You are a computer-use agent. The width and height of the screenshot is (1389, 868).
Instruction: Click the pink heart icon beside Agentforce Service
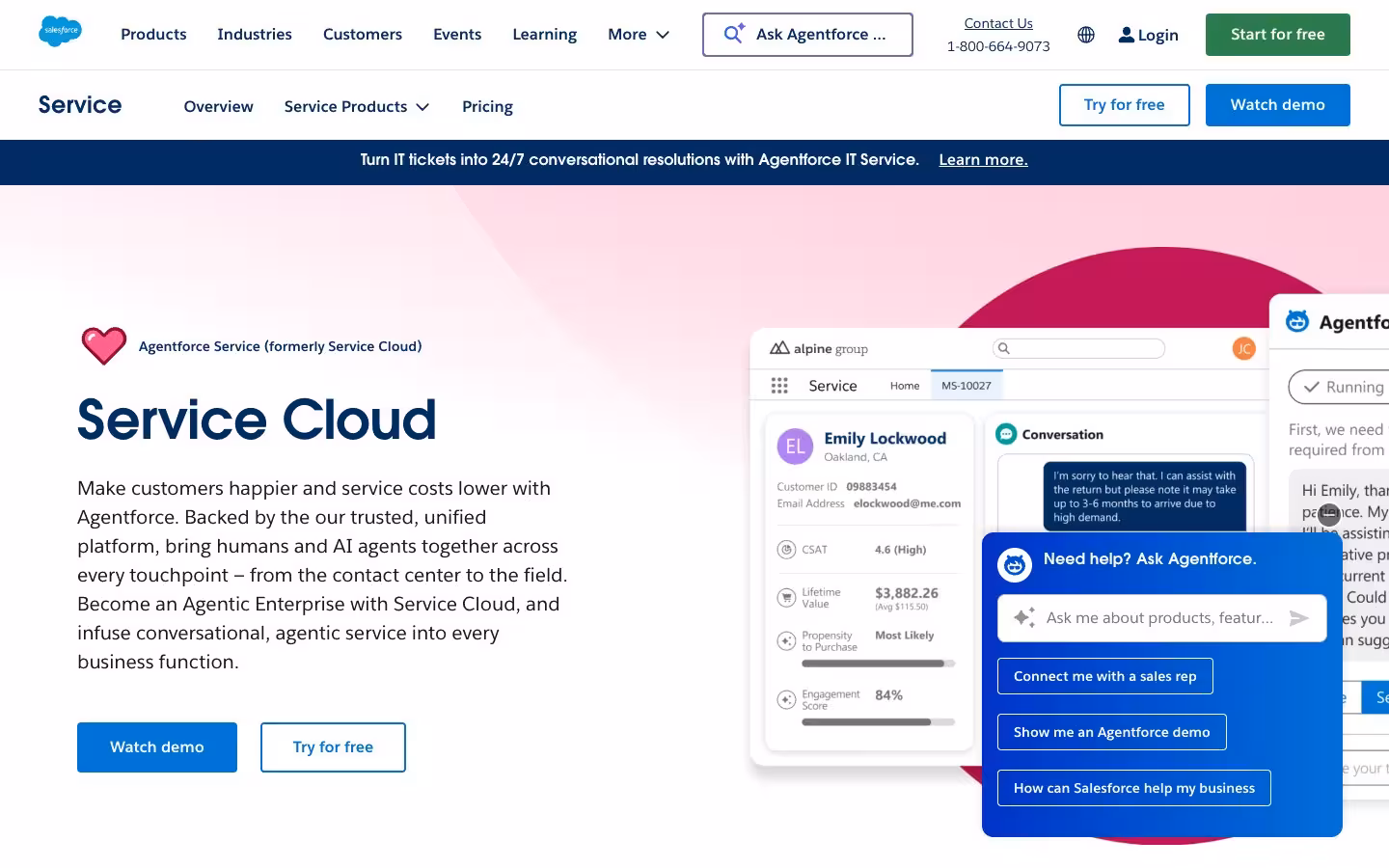104,345
